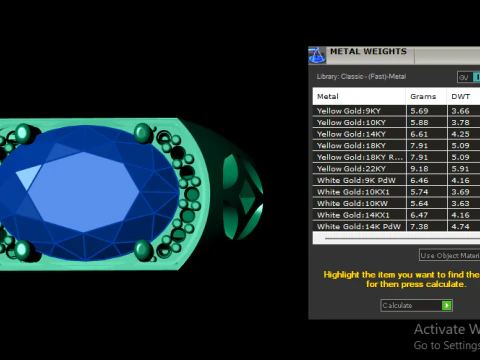Select the Yellow Gold:9KY row
Viewport: 480px width, 360px height.
(x=396, y=111)
